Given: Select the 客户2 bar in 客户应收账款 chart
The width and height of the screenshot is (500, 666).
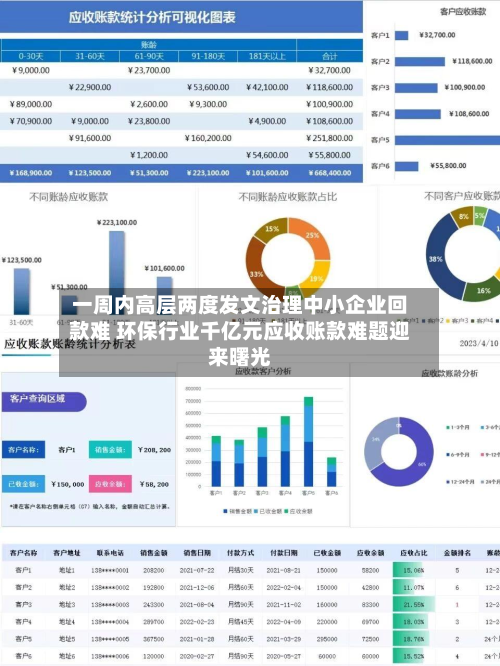Looking at the screenshot, I should [420, 62].
